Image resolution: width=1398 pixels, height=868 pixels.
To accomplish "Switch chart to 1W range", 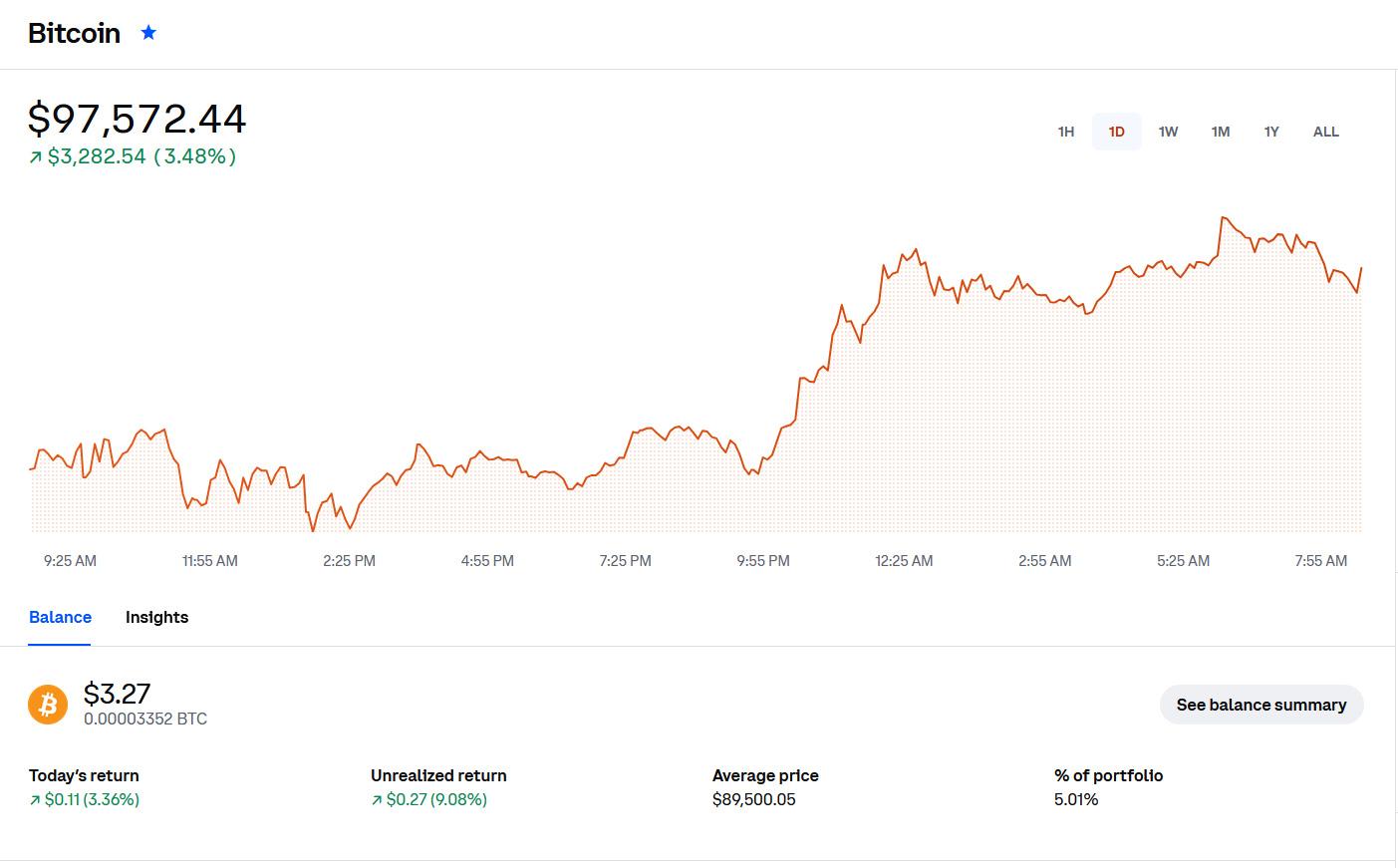I will point(1169,132).
